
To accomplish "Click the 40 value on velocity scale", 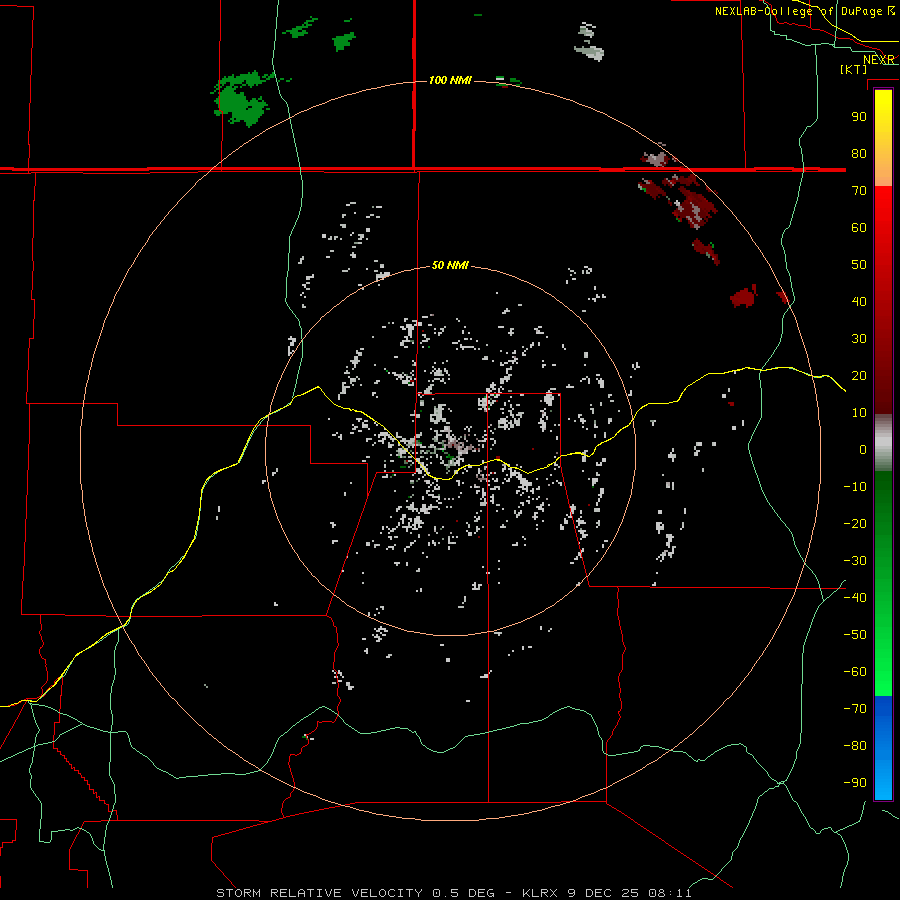I will point(859,302).
